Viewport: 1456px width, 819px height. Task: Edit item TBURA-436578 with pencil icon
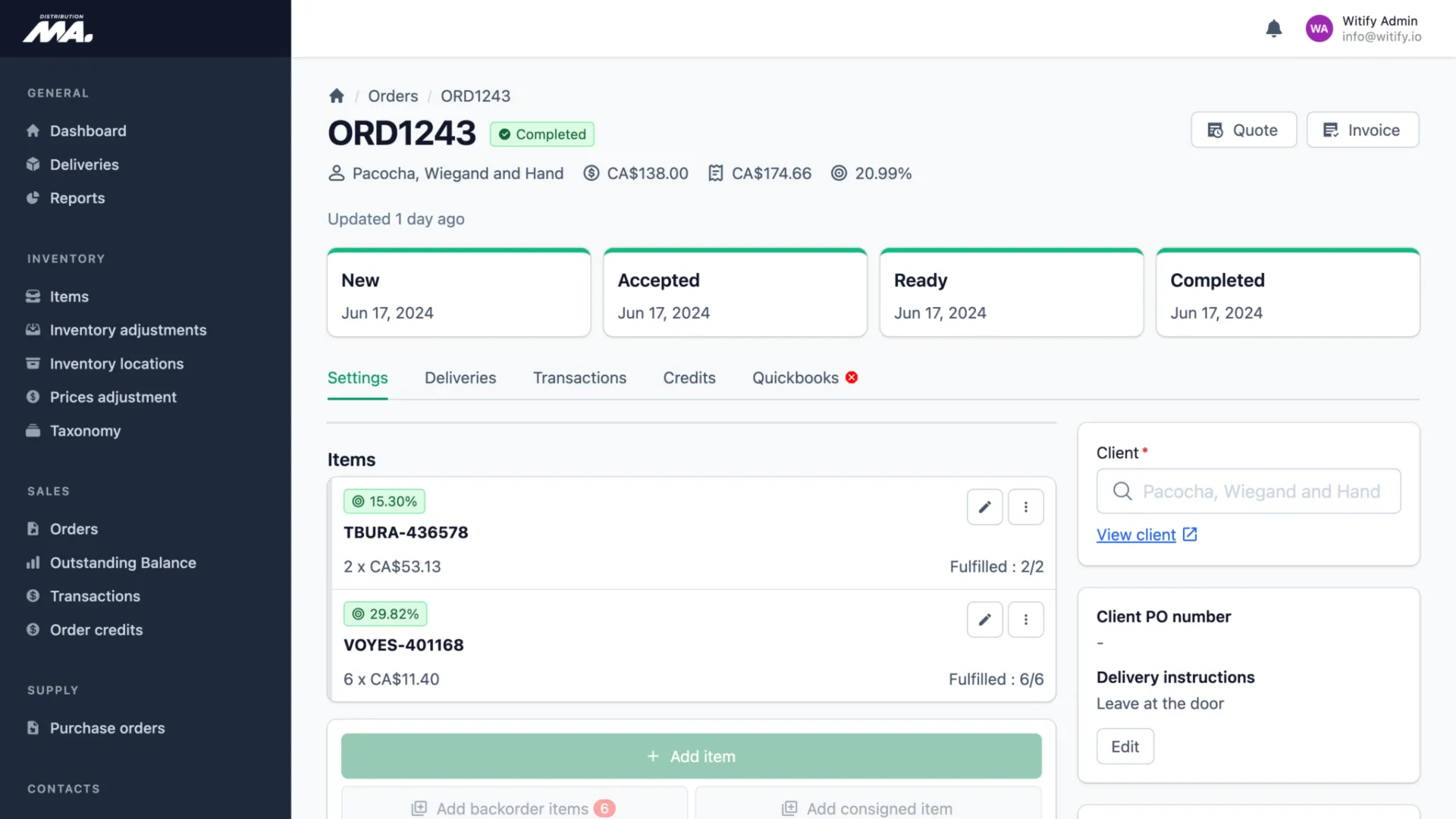pyautogui.click(x=984, y=507)
